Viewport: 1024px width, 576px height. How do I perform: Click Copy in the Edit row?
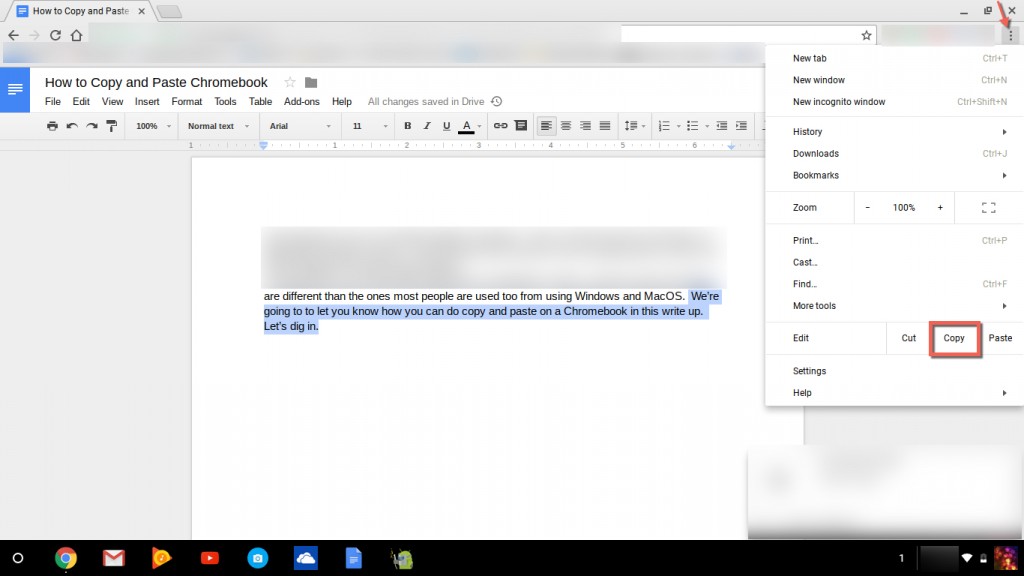point(954,338)
